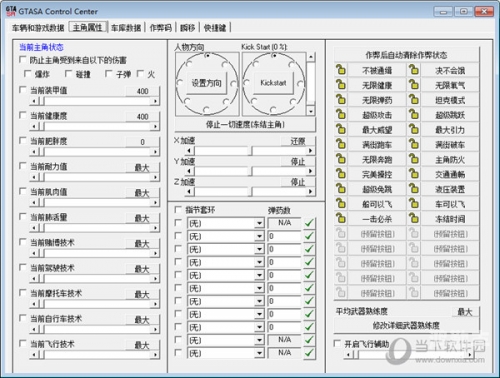The height and width of the screenshot is (378, 500).
Task: Click the lock icon beside 无限健康
Action: [341, 85]
